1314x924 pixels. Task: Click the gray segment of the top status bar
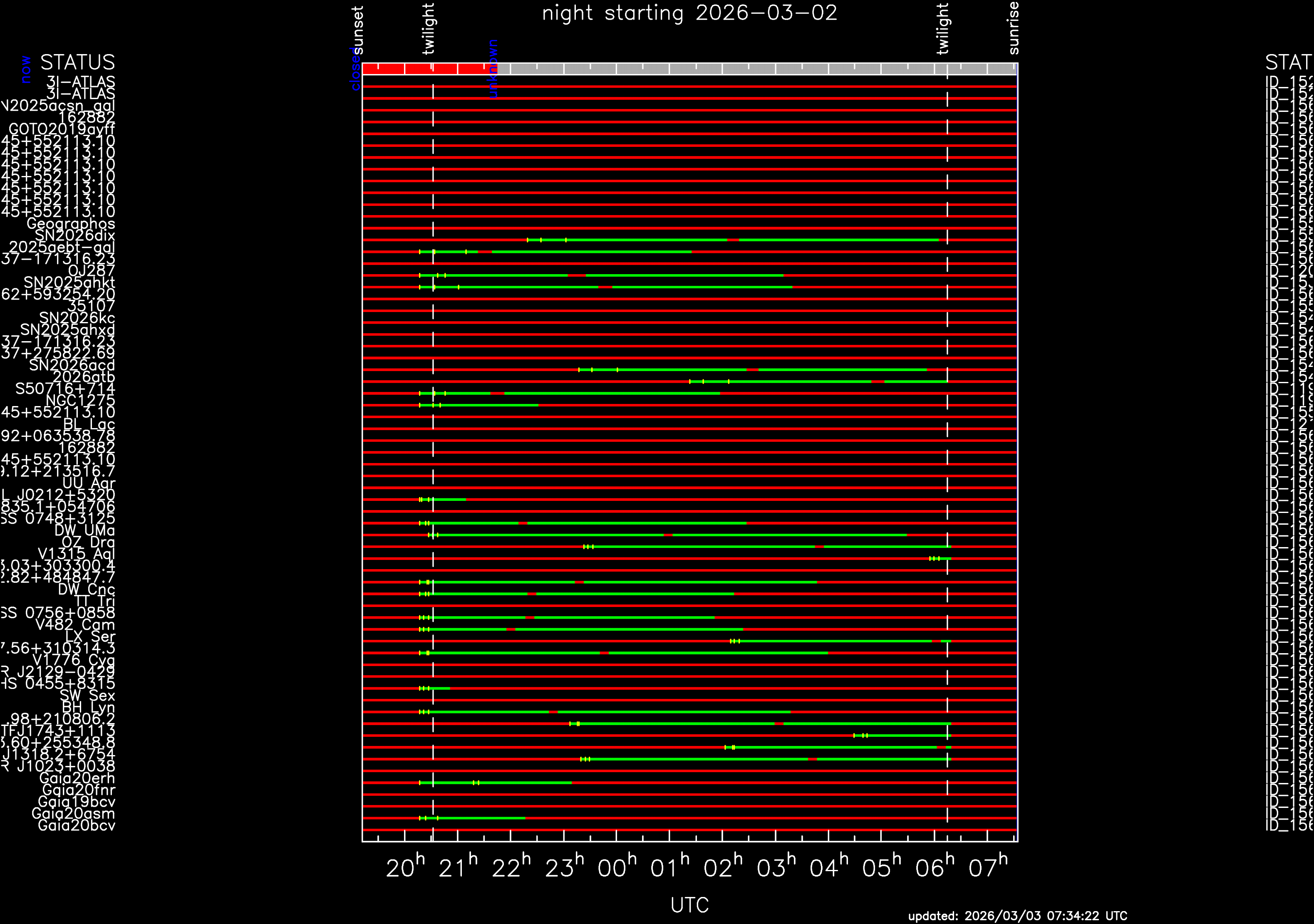[x=756, y=69]
